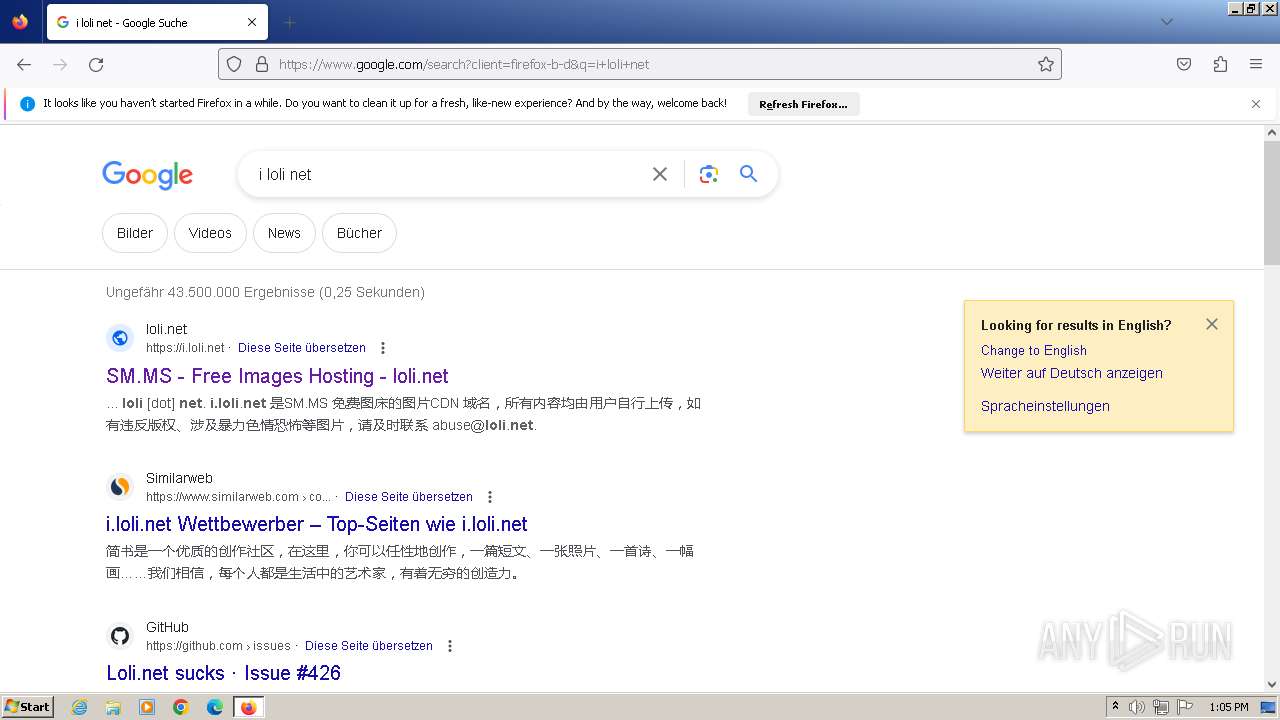1280x720 pixels.
Task: Go back to the previous page
Action: (24, 64)
